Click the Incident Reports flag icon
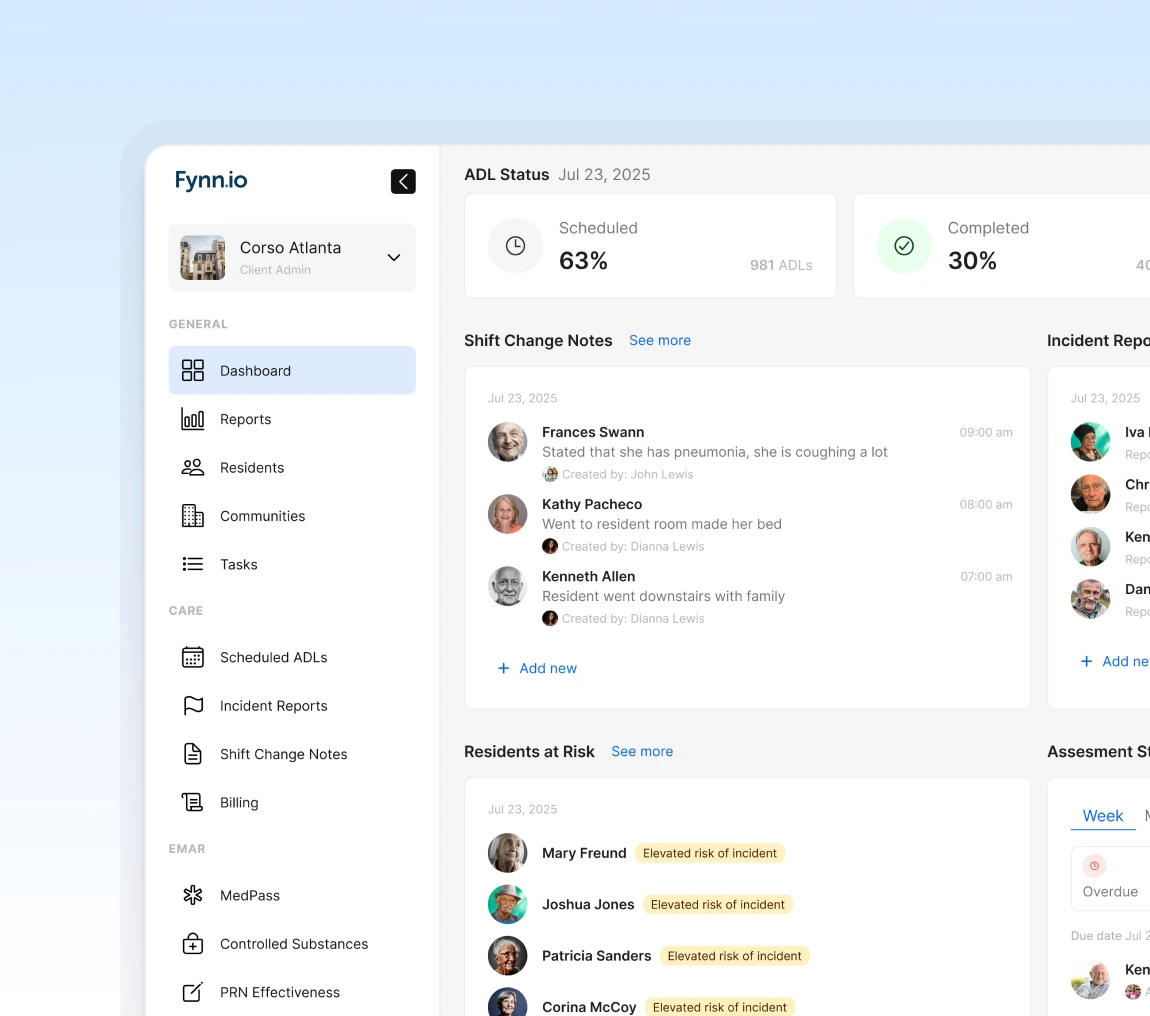This screenshot has height=1016, width=1150. point(193,706)
